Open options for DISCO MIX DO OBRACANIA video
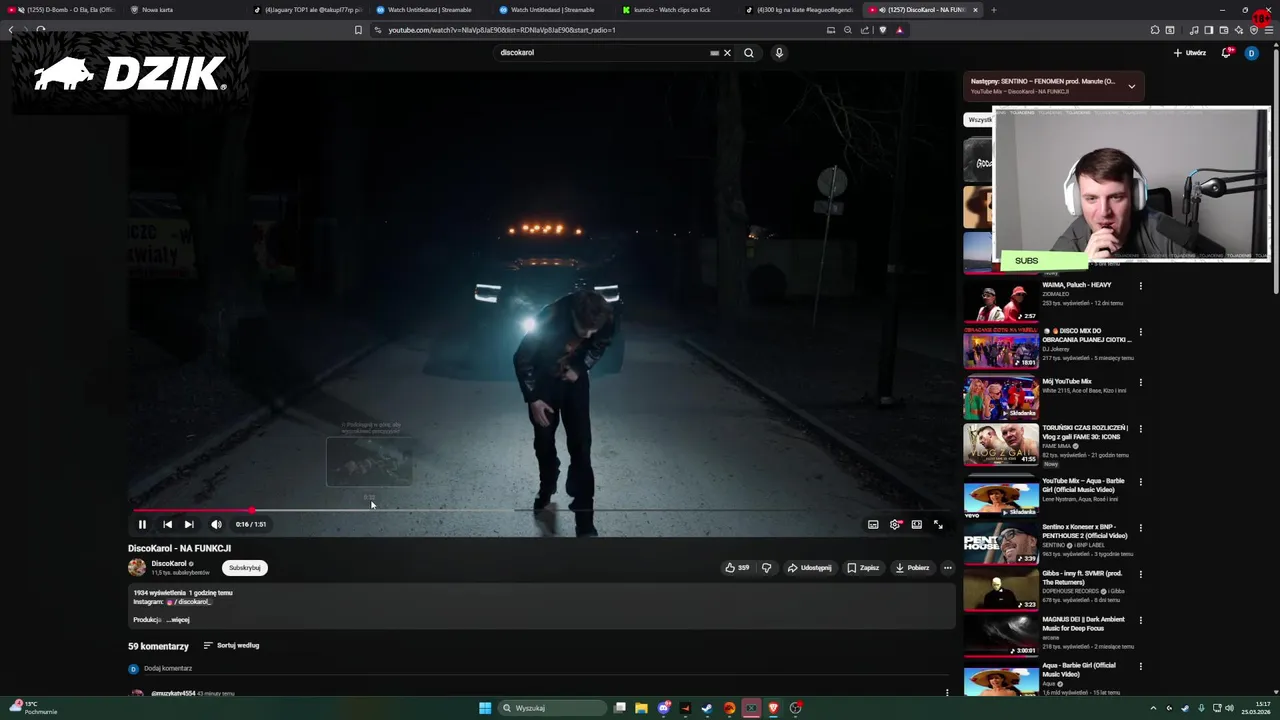1280x720 pixels. point(1140,332)
